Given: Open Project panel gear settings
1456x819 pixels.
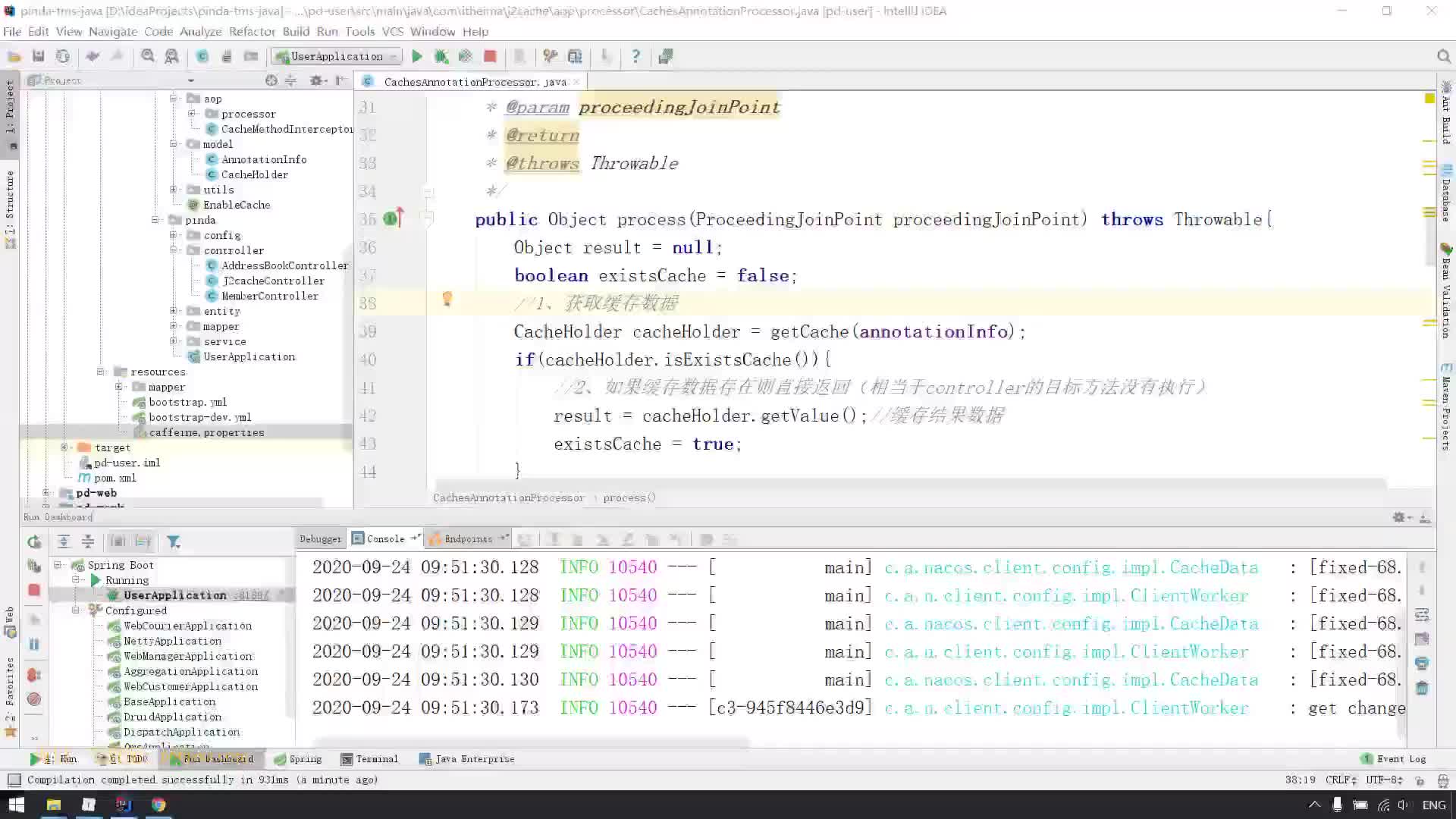Looking at the screenshot, I should coord(317,80).
